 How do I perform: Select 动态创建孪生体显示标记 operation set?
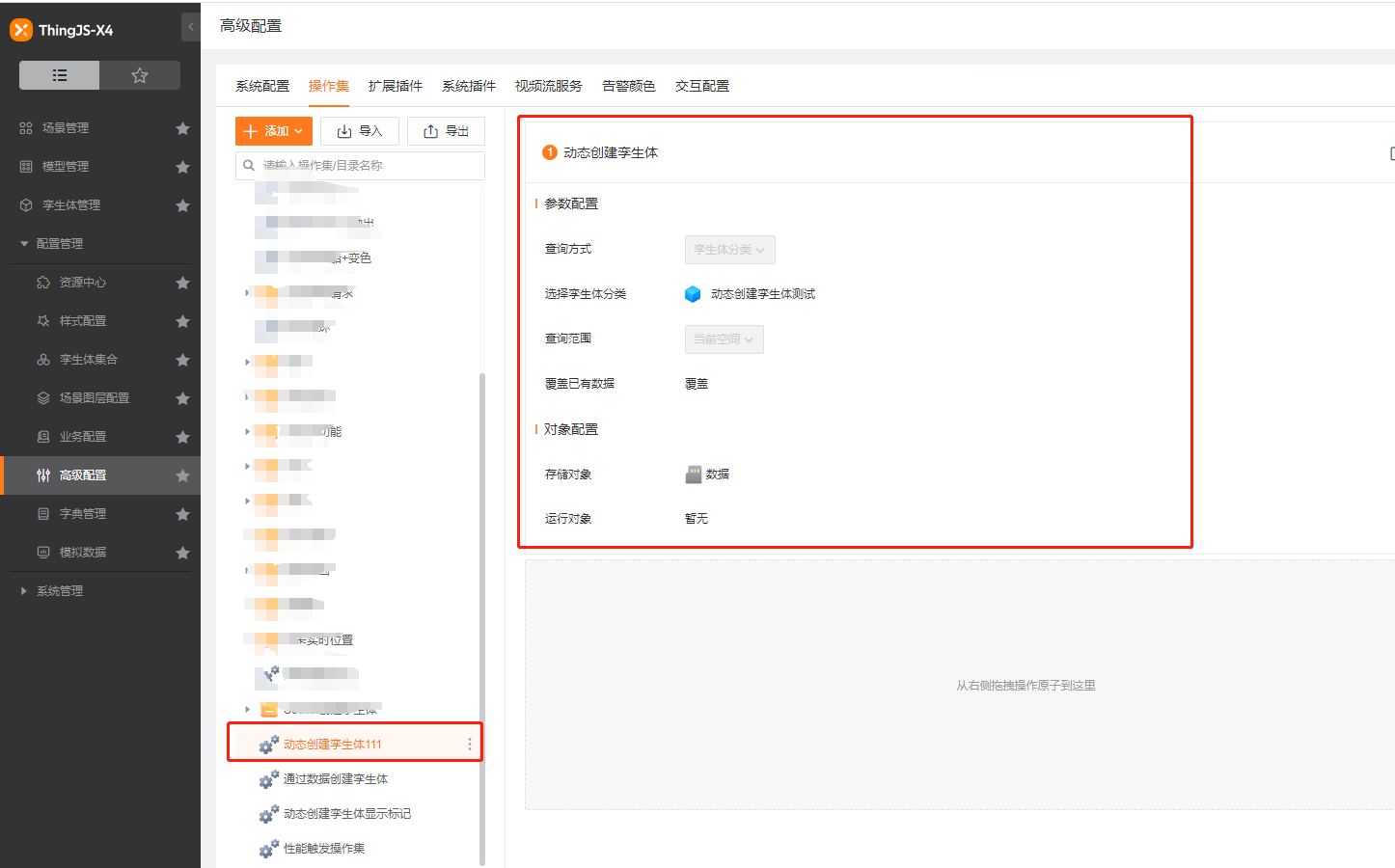[347, 814]
